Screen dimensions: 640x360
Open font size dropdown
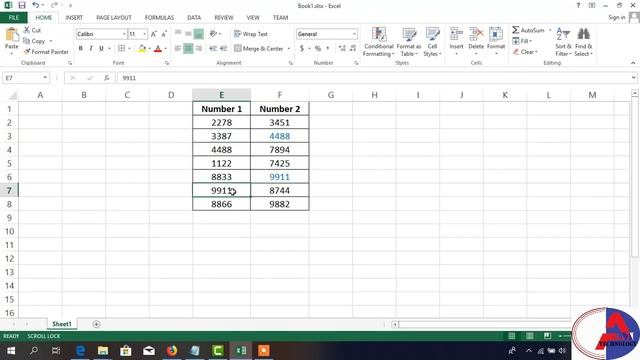[x=144, y=34]
